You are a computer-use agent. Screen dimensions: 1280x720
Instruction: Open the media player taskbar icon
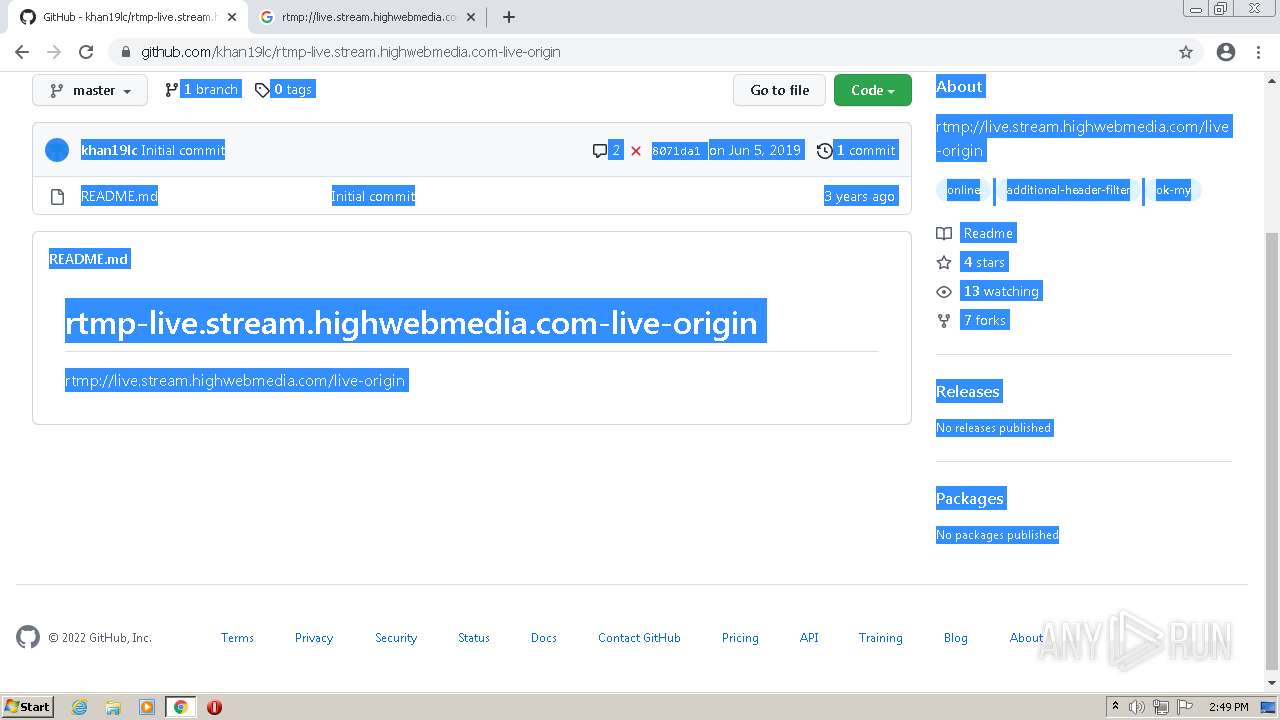point(147,707)
